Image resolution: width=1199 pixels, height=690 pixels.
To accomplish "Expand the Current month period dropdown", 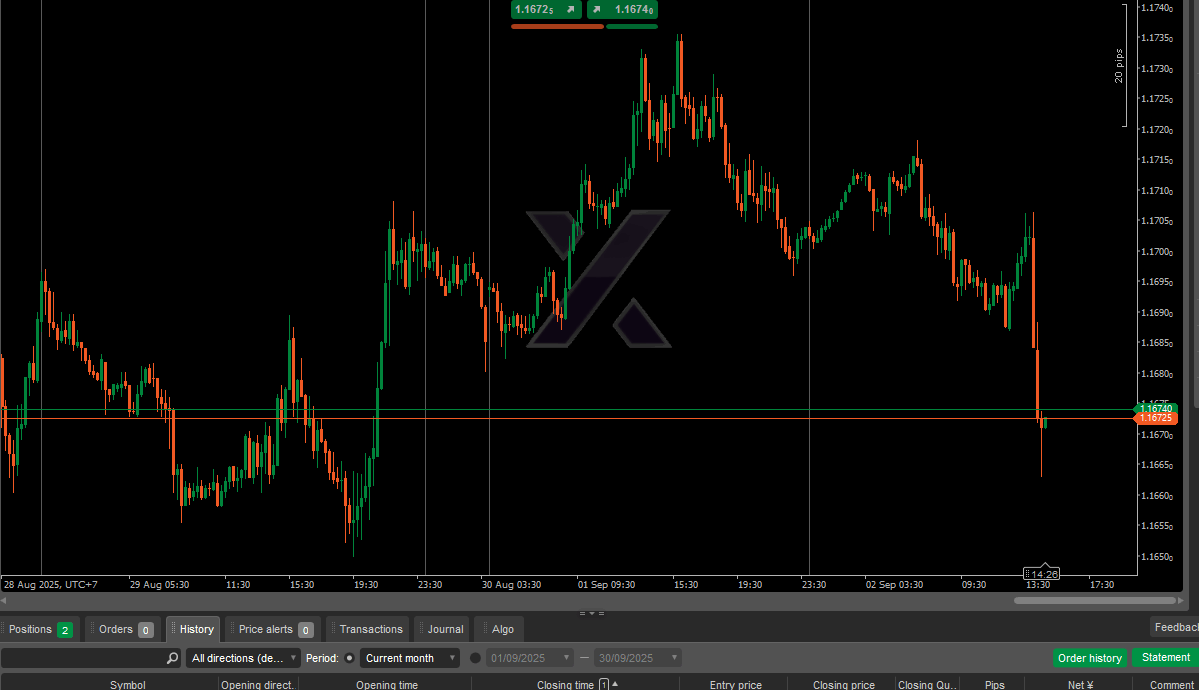I will click(410, 658).
